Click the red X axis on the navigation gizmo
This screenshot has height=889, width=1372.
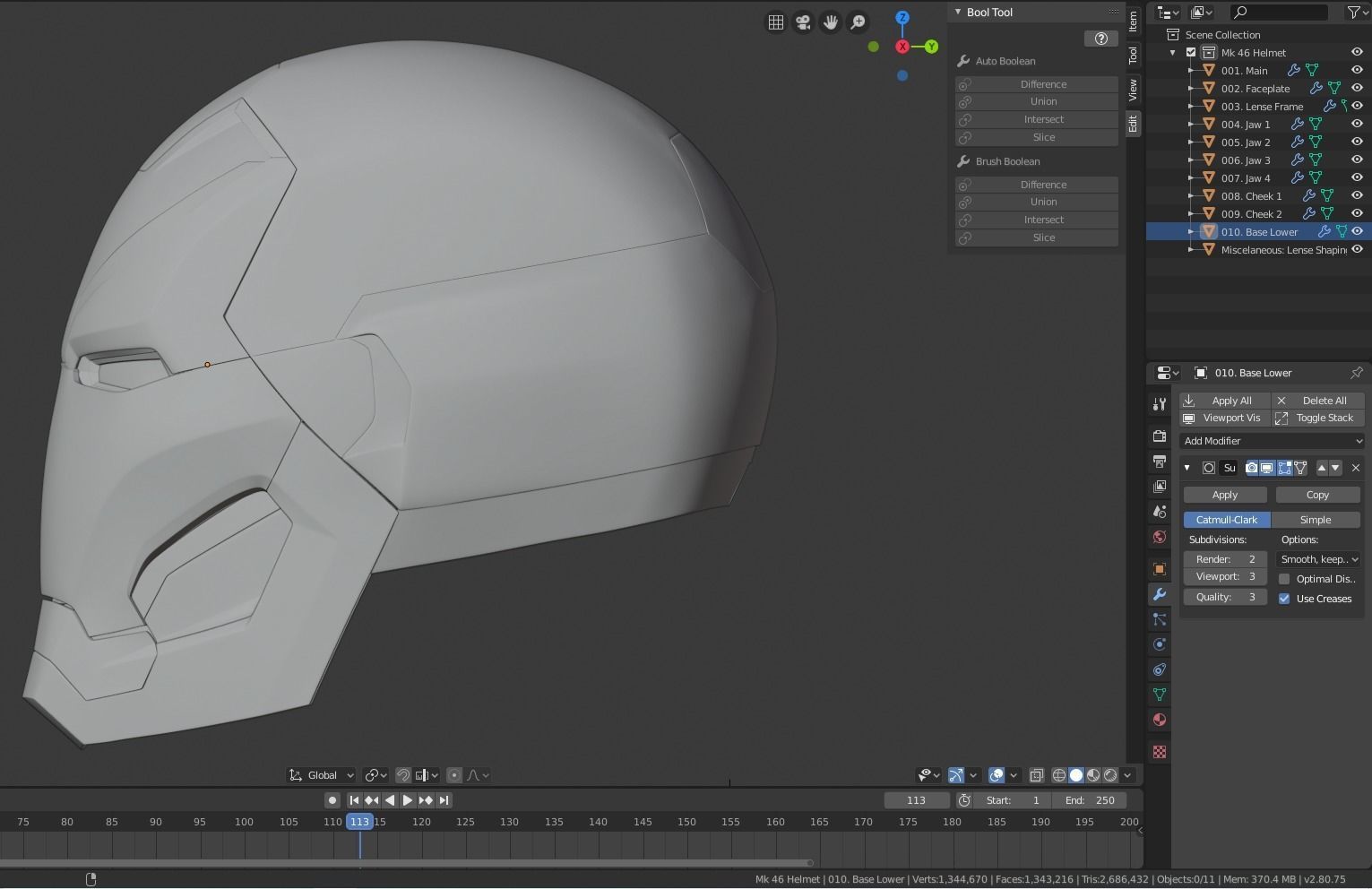coord(902,47)
